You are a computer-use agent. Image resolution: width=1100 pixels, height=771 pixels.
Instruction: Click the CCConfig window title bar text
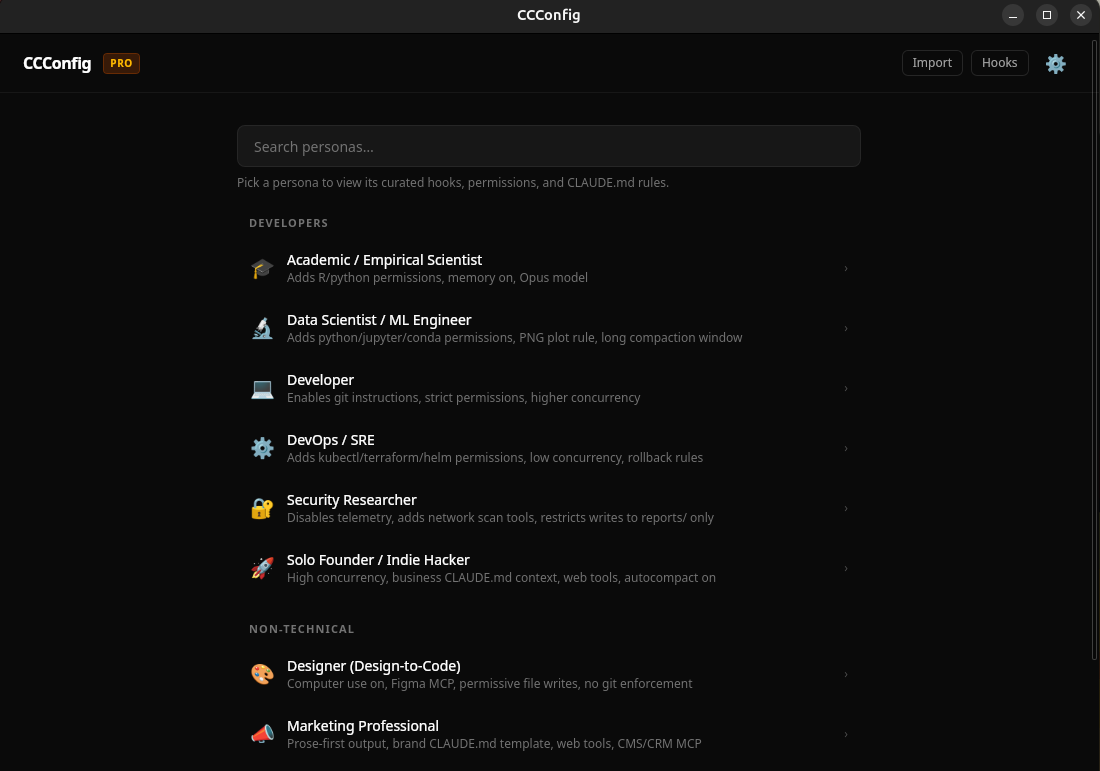(549, 15)
